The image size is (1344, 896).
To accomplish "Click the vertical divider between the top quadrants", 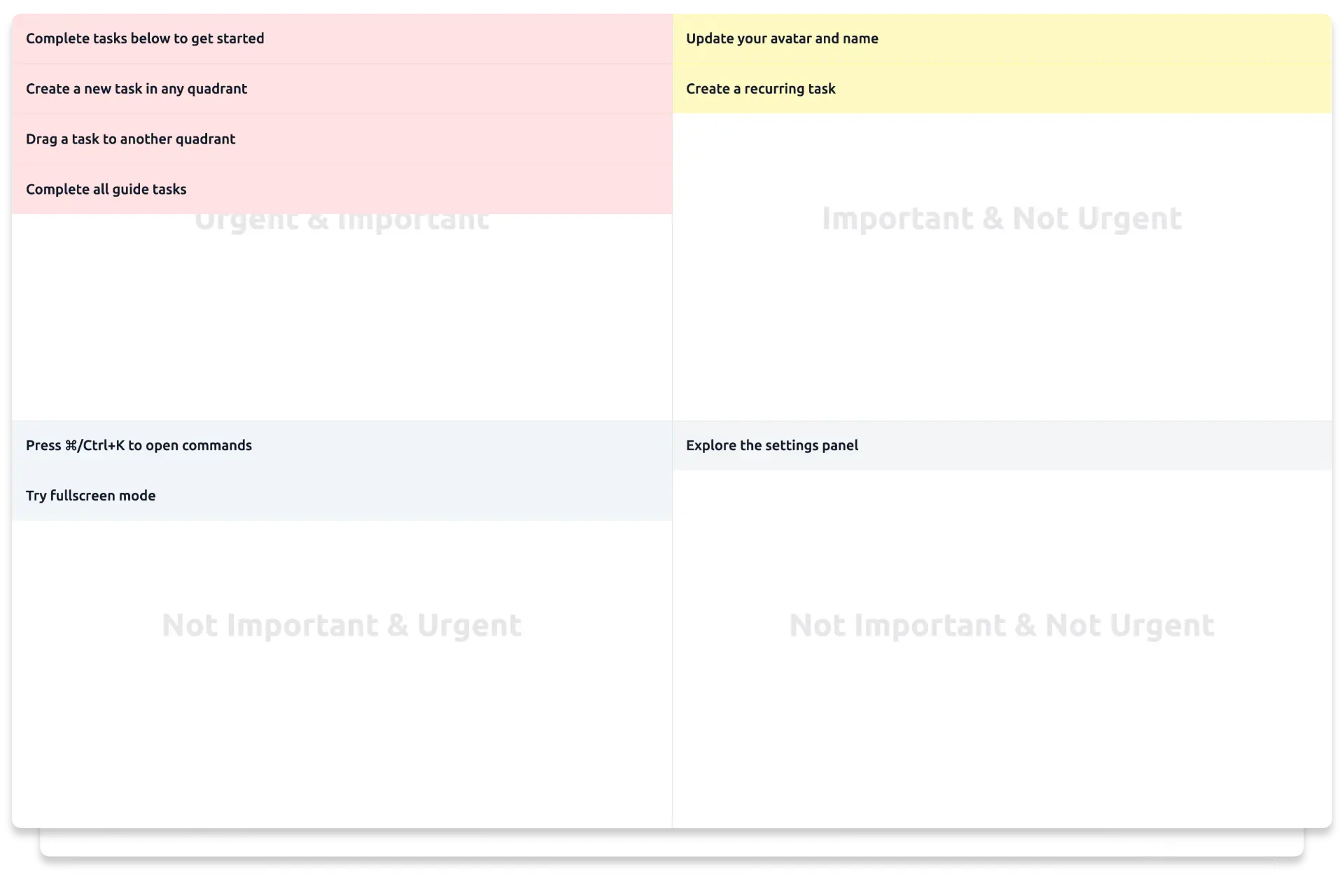I will click(x=672, y=280).
